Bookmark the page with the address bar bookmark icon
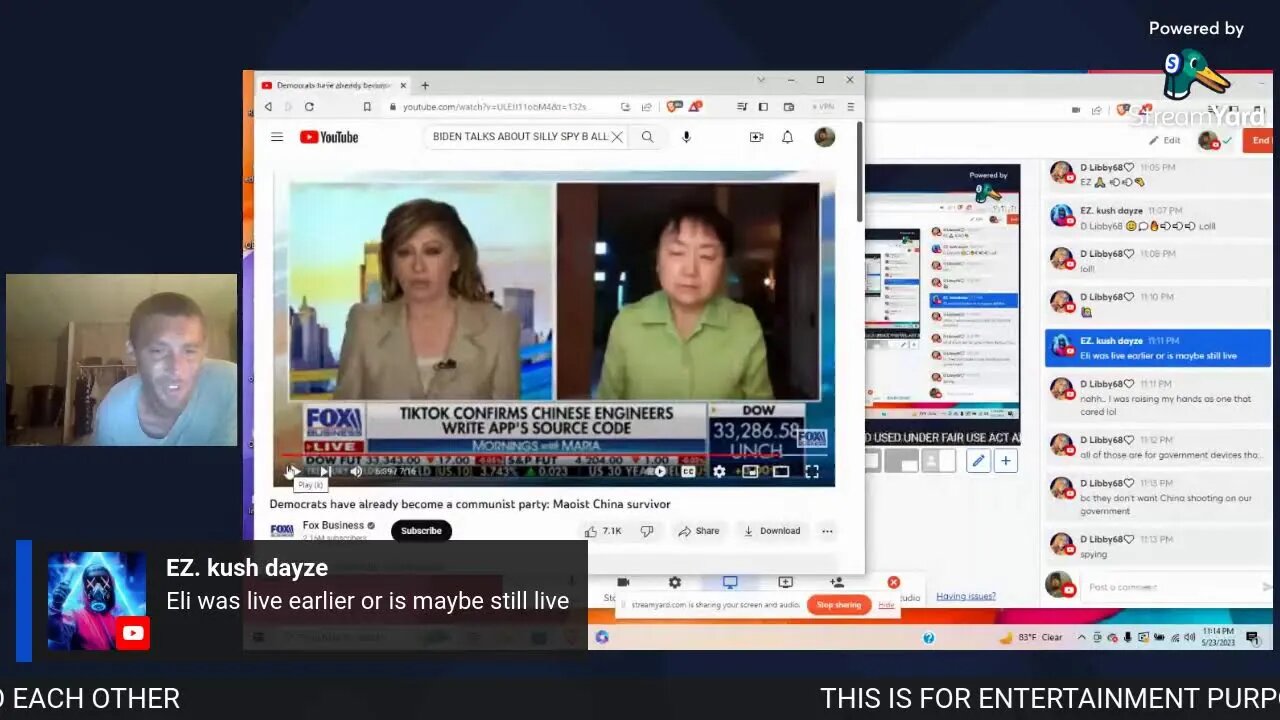Image resolution: width=1280 pixels, height=720 pixels. coord(367,107)
